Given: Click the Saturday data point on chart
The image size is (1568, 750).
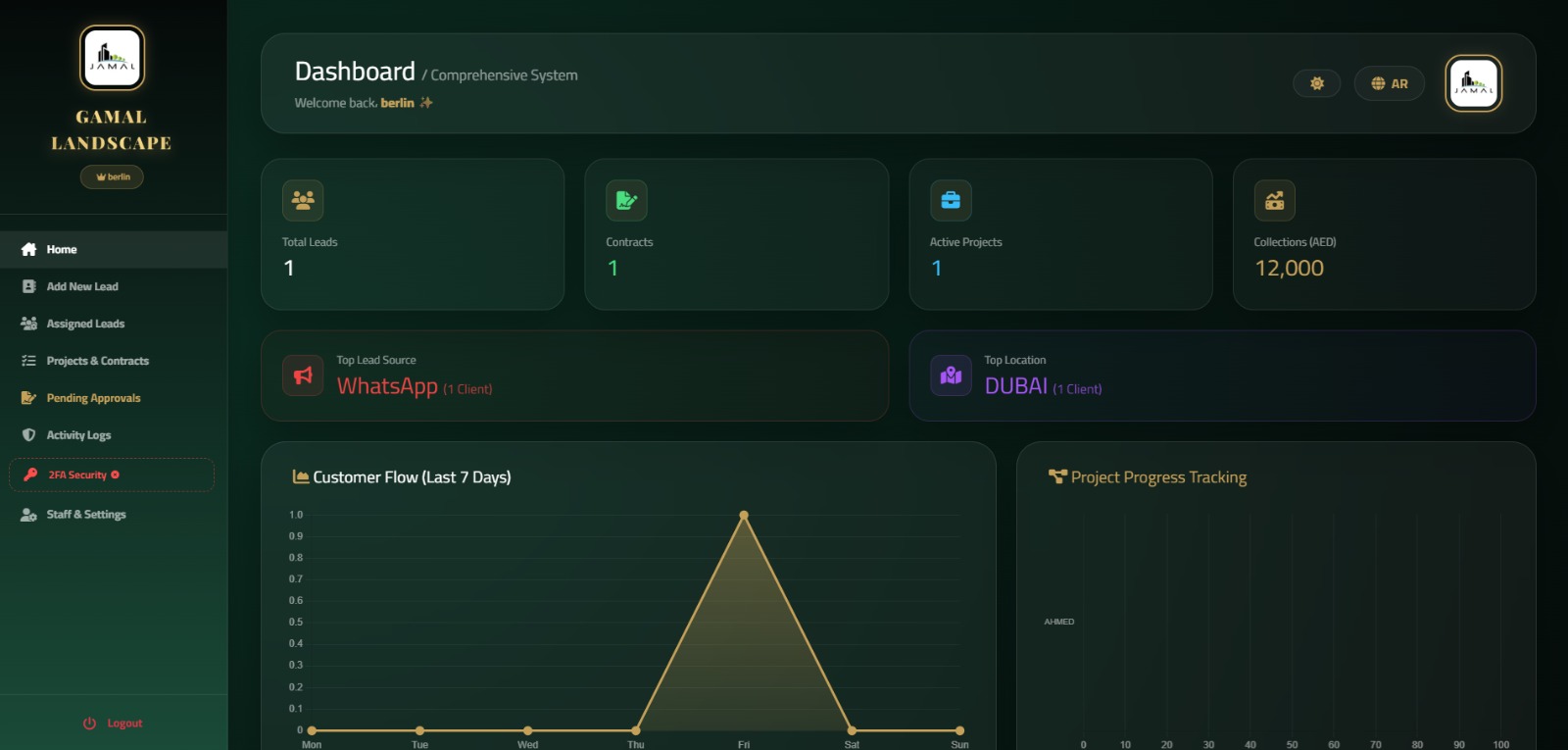Looking at the screenshot, I should [x=852, y=730].
